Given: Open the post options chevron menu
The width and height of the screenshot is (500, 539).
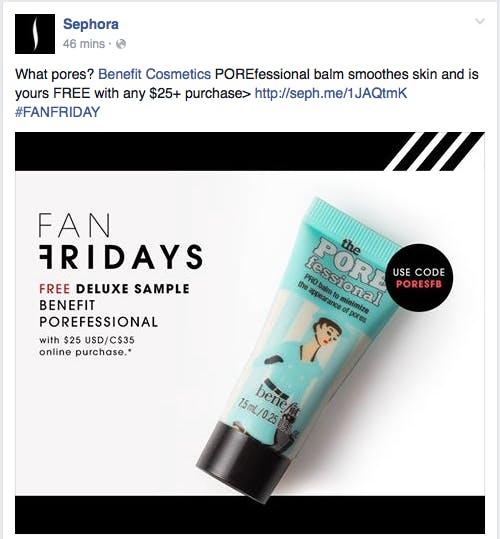Looking at the screenshot, I should pos(480,21).
